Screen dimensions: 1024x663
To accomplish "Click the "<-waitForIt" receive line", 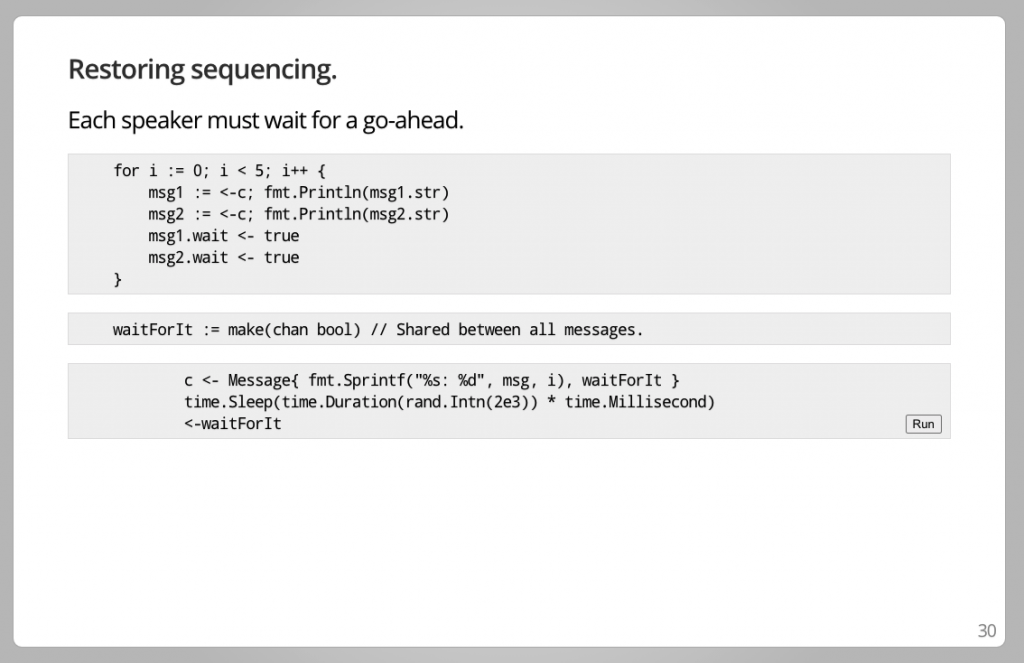I will click(232, 424).
